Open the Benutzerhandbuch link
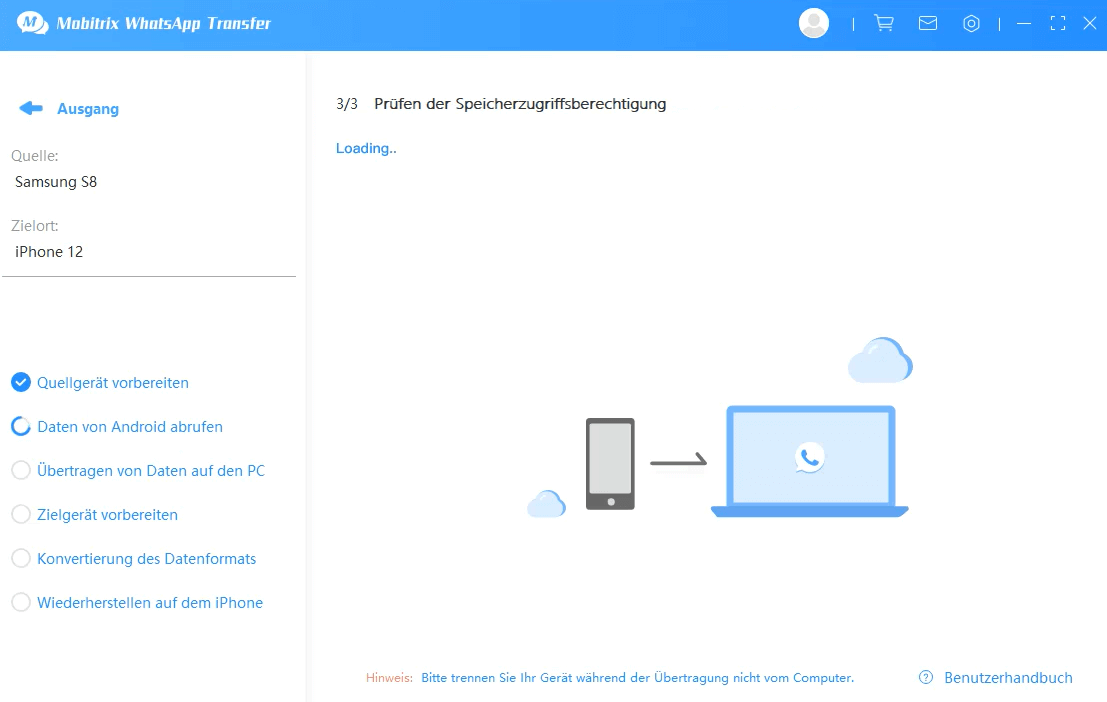 click(x=1008, y=677)
